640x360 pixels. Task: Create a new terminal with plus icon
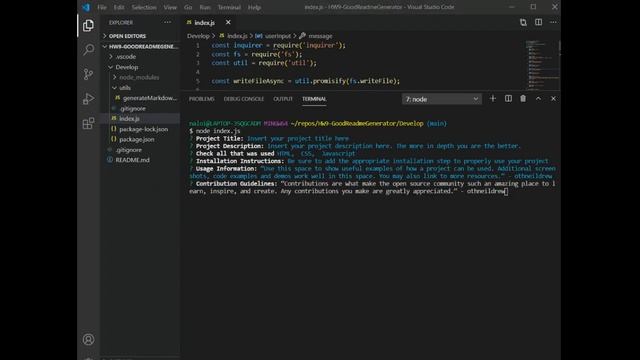493,99
